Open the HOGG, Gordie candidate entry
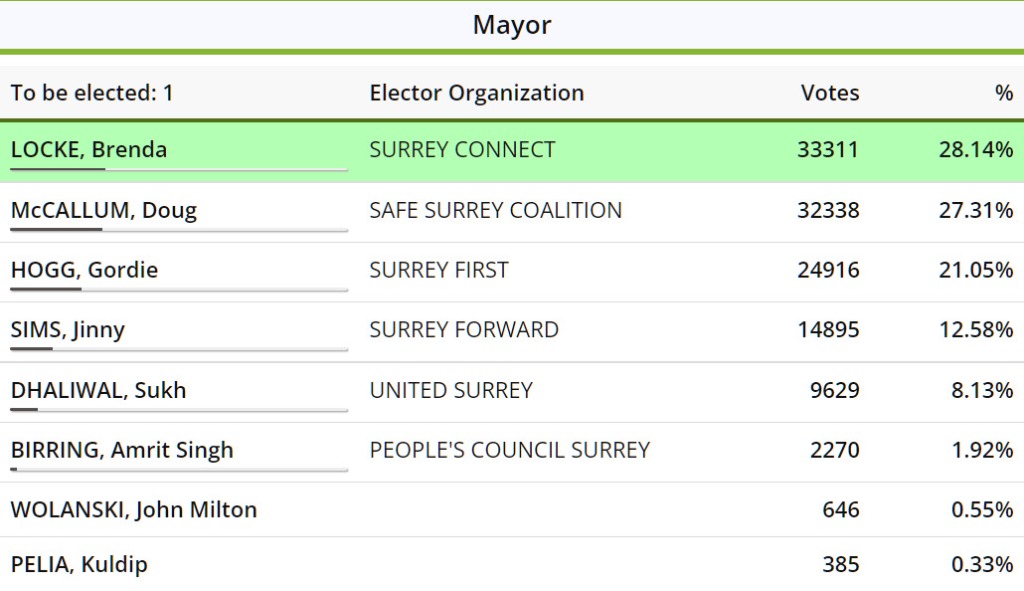Image resolution: width=1024 pixels, height=591 pixels. [x=84, y=270]
